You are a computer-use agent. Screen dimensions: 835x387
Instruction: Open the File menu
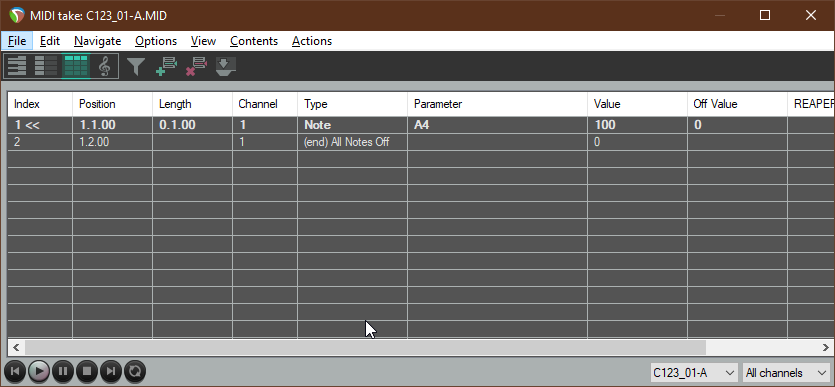(x=17, y=41)
